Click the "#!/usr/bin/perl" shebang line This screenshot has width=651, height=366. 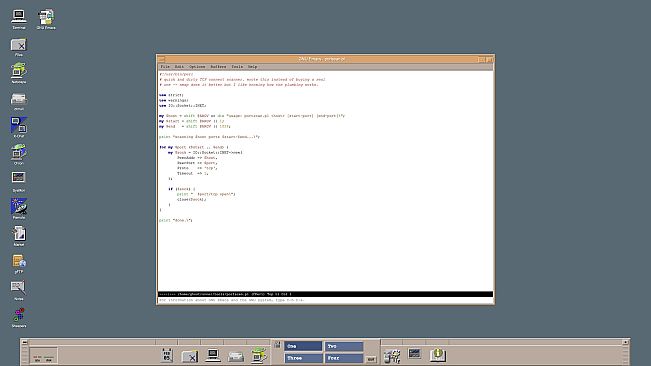176,74
